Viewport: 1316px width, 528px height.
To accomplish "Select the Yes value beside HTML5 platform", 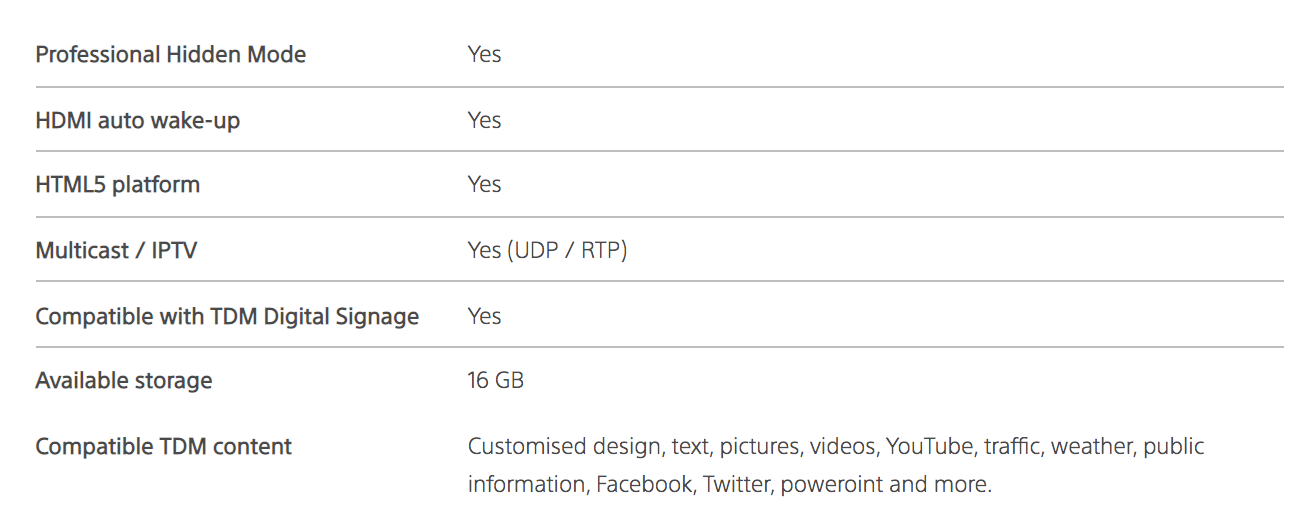I will (484, 185).
